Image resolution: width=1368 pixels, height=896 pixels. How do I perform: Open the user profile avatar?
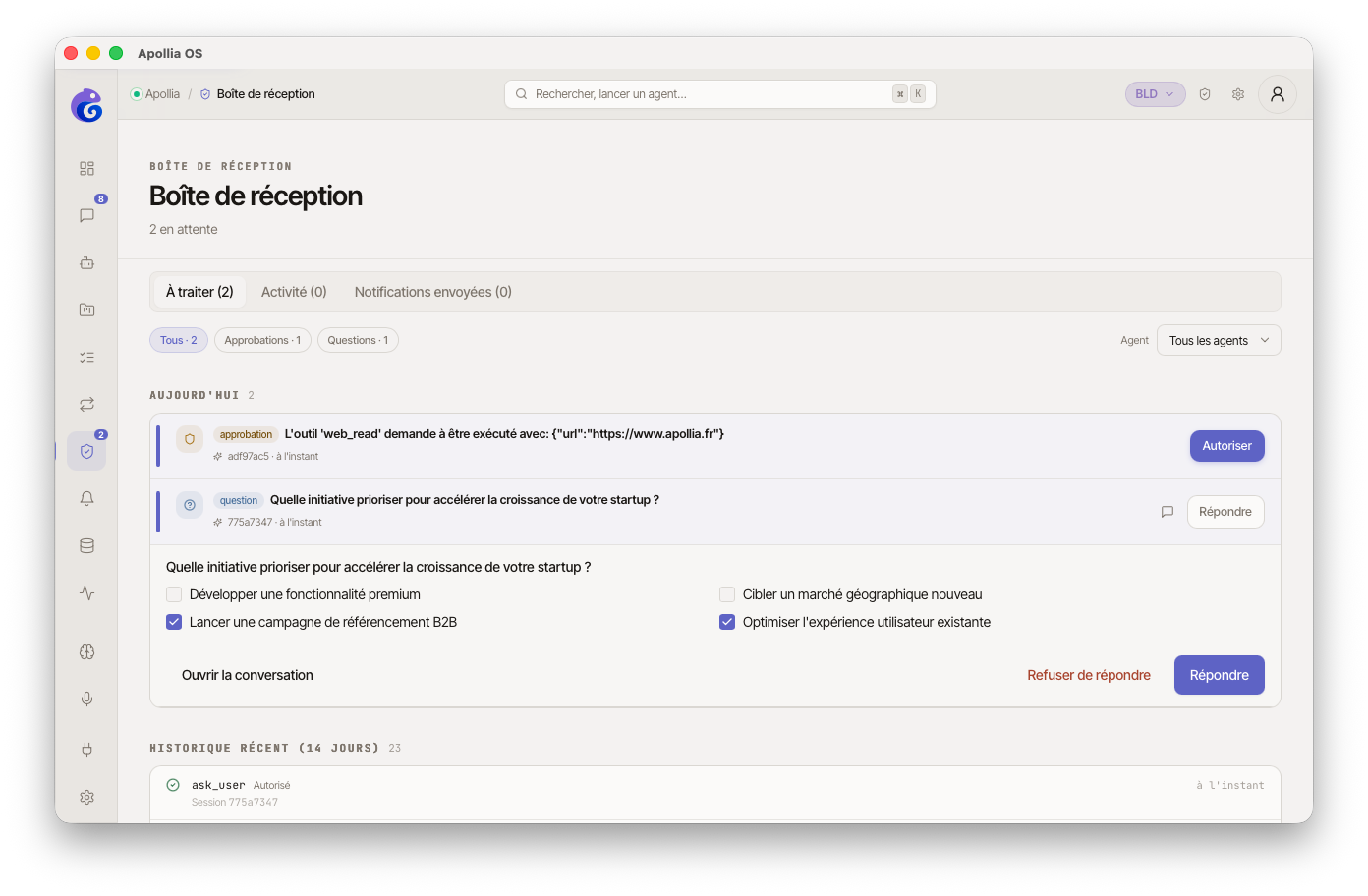(1278, 94)
